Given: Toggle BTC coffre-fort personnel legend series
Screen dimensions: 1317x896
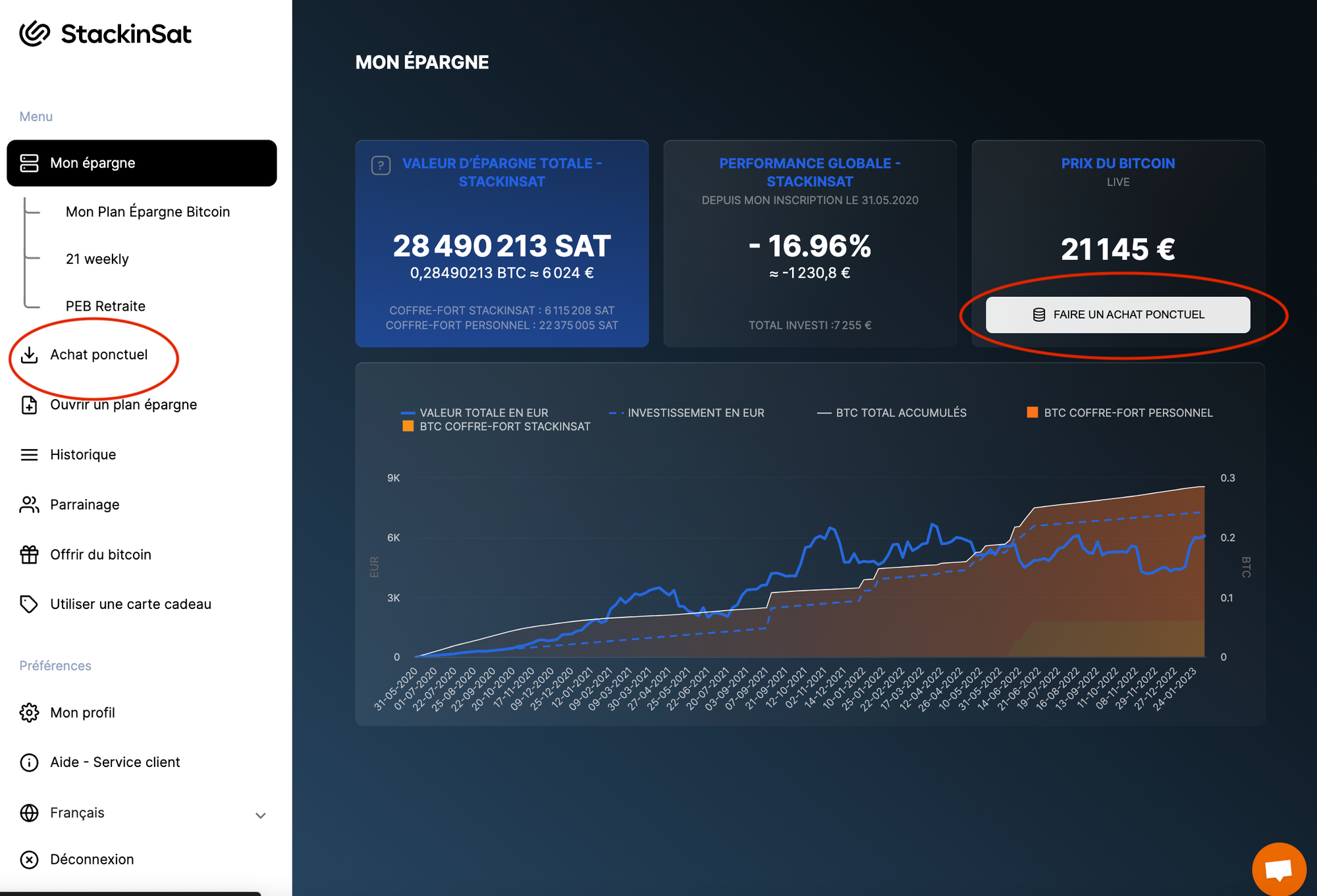Looking at the screenshot, I should tap(1120, 413).
